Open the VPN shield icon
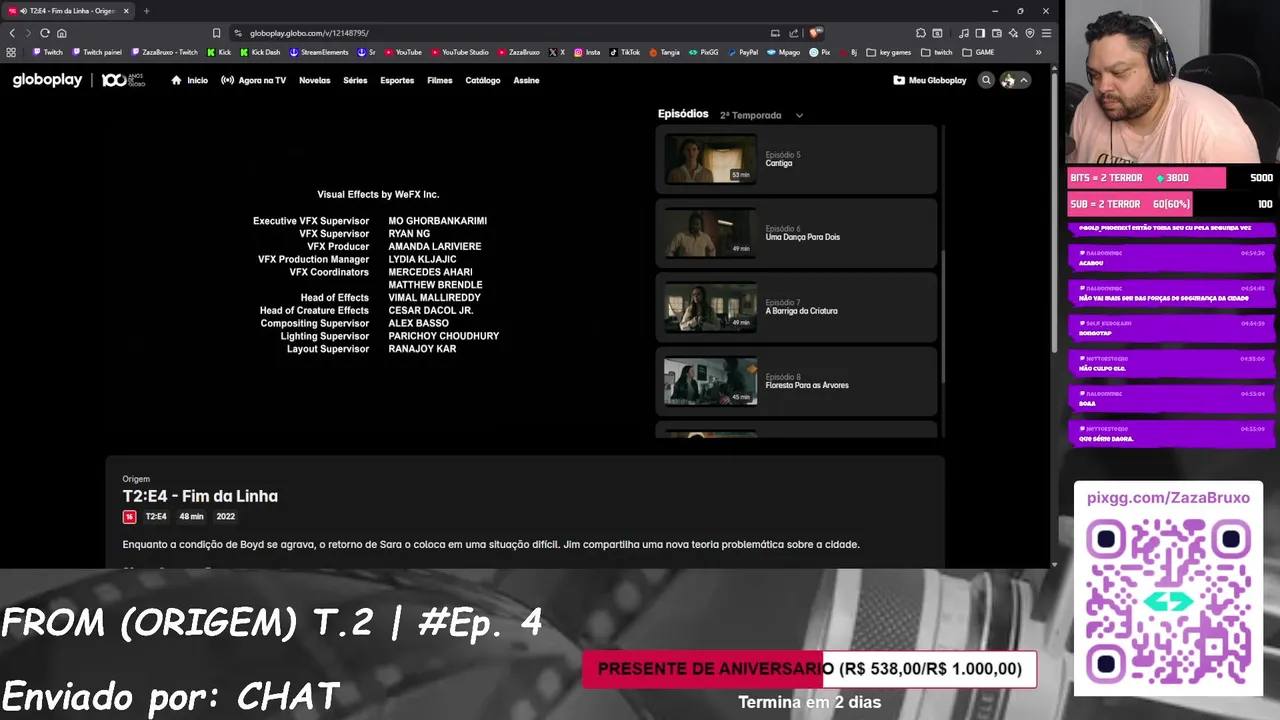 [1030, 33]
